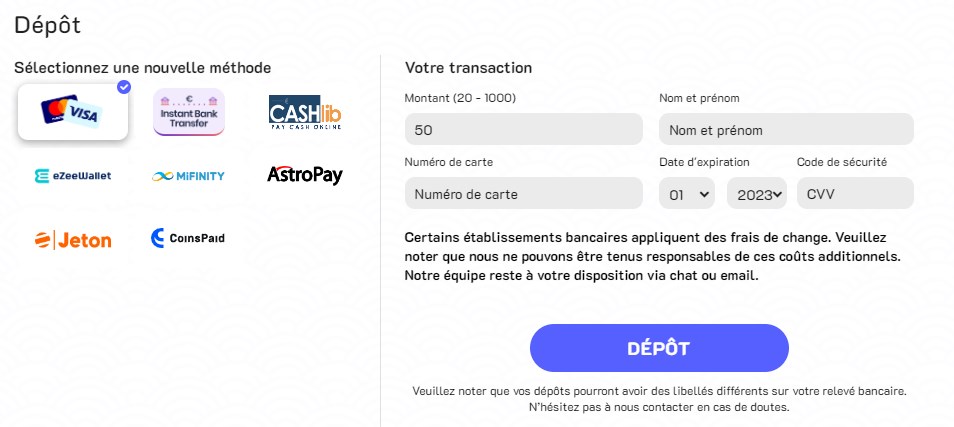Select AstroPay deposit option

point(305,176)
